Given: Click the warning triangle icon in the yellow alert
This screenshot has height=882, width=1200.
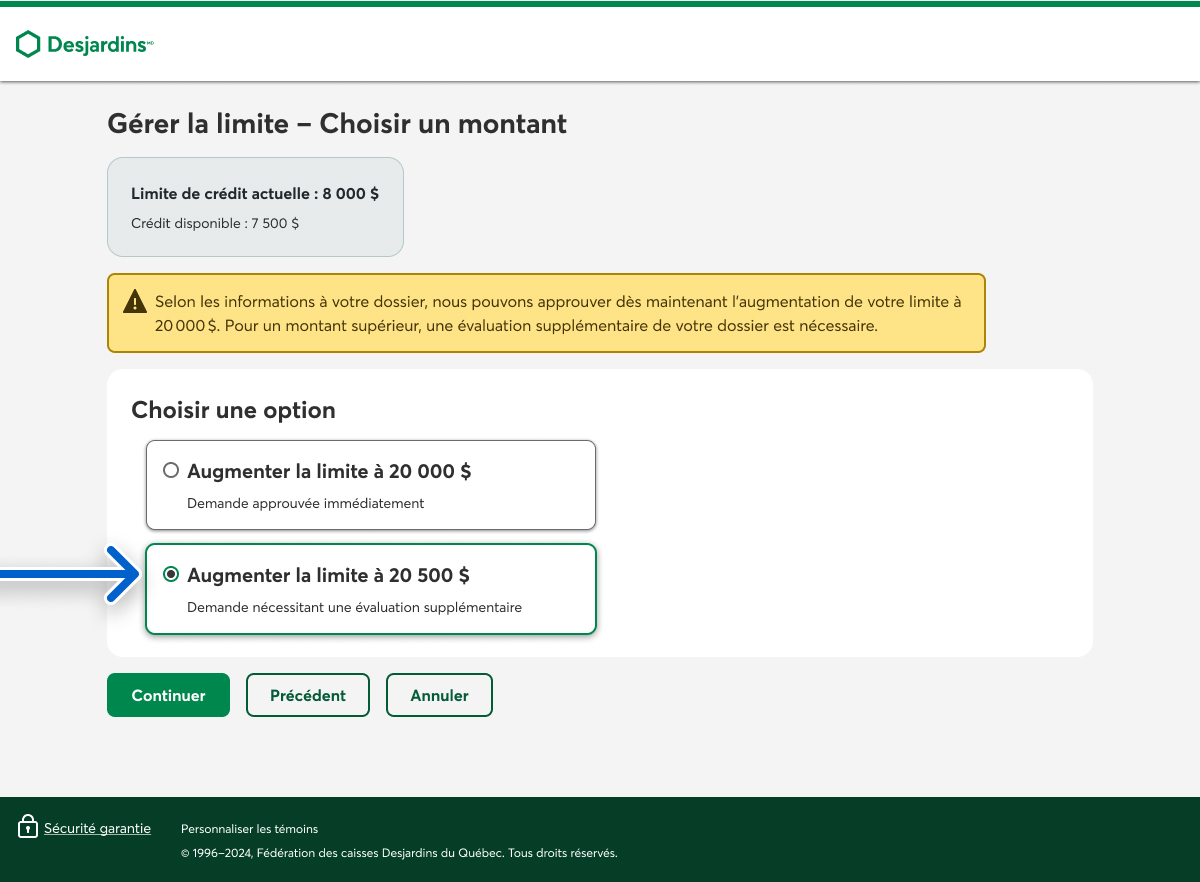Looking at the screenshot, I should click(134, 301).
